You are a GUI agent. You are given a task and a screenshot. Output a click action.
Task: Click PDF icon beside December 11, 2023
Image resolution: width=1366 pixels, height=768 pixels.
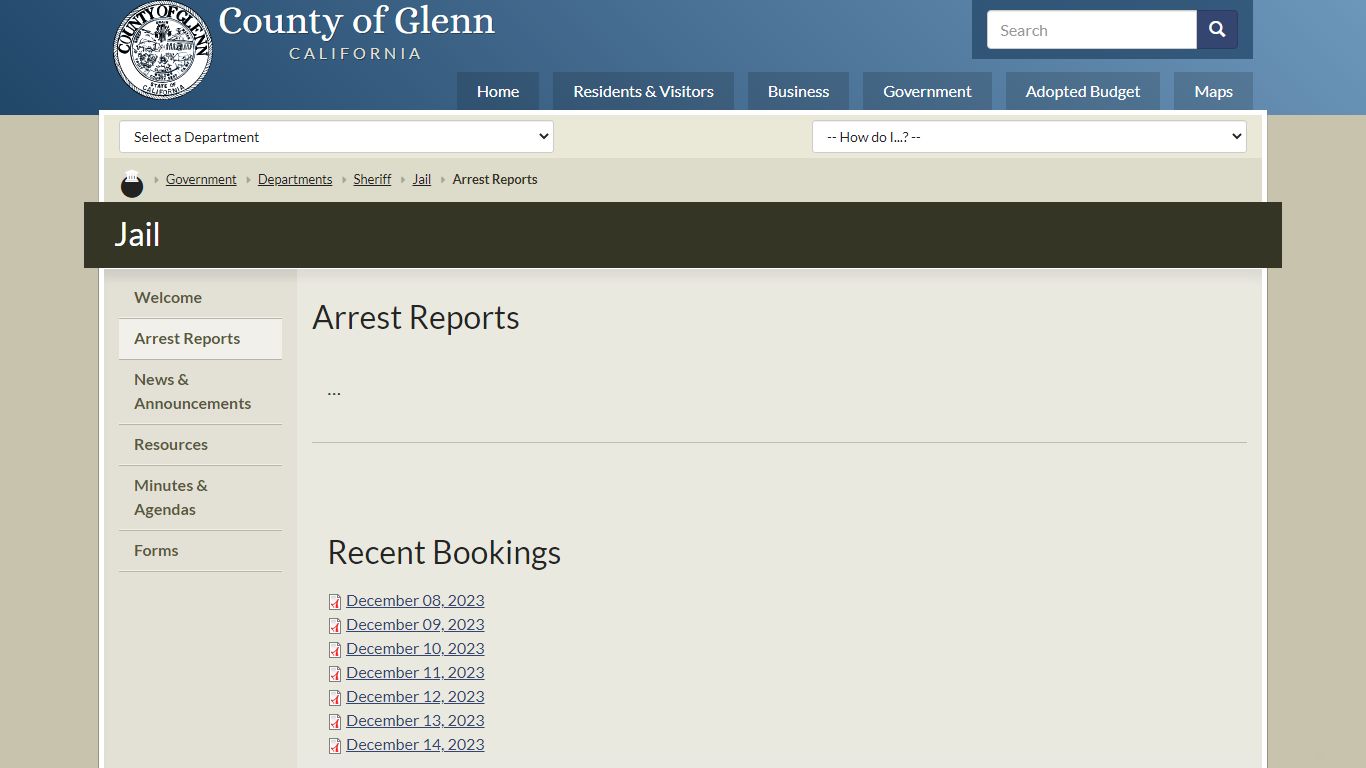335,674
